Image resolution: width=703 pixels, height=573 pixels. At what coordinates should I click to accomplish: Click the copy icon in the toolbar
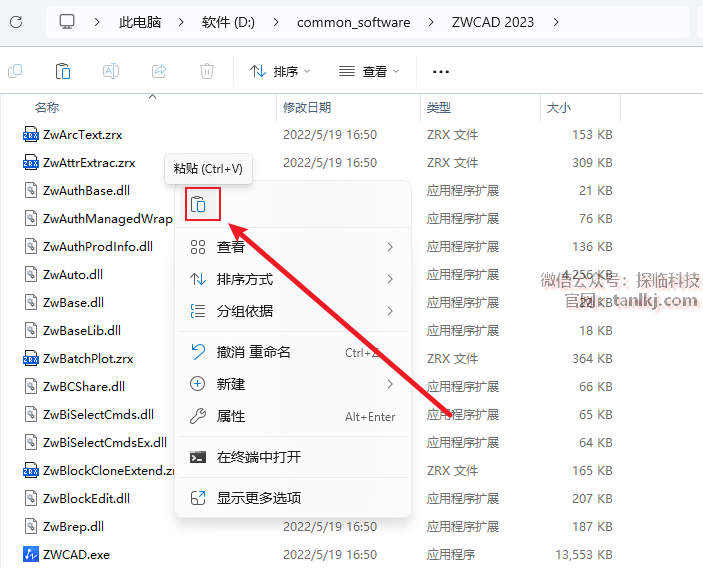point(15,71)
